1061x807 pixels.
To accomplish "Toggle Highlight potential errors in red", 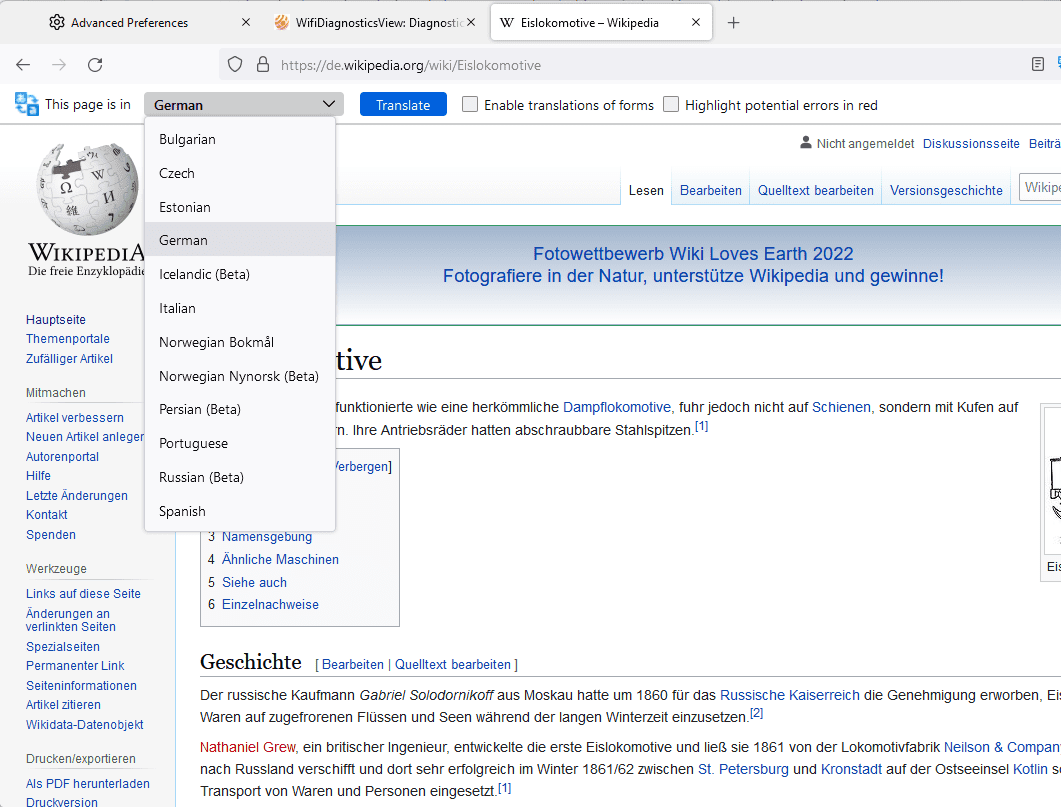I will coord(671,104).
